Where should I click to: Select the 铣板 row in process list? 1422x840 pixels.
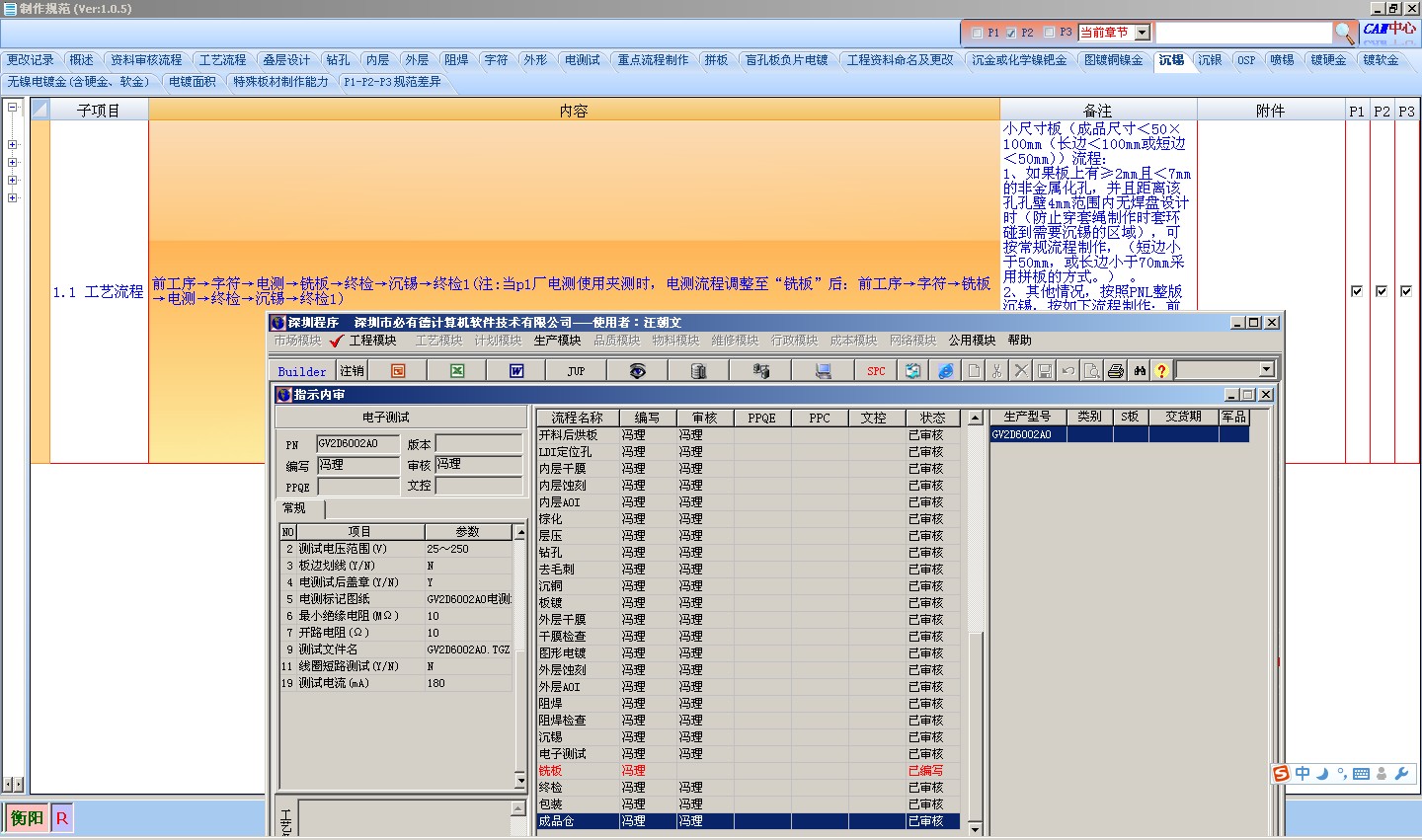pyautogui.click(x=748, y=771)
